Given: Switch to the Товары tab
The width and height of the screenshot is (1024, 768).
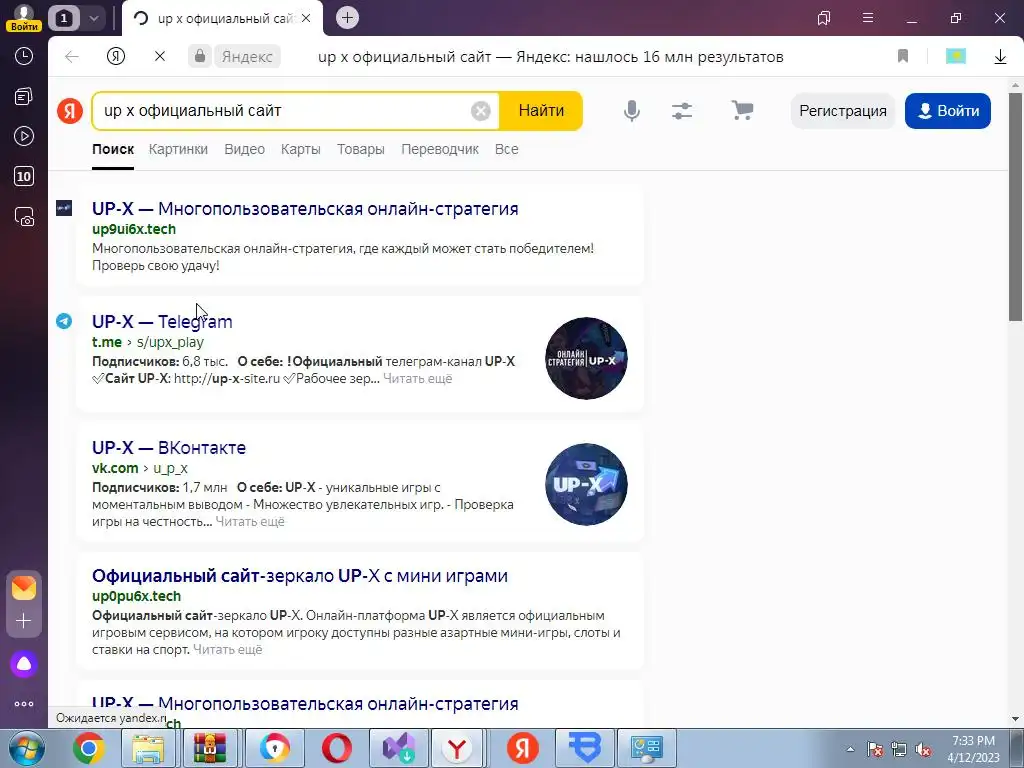Looking at the screenshot, I should 360,150.
